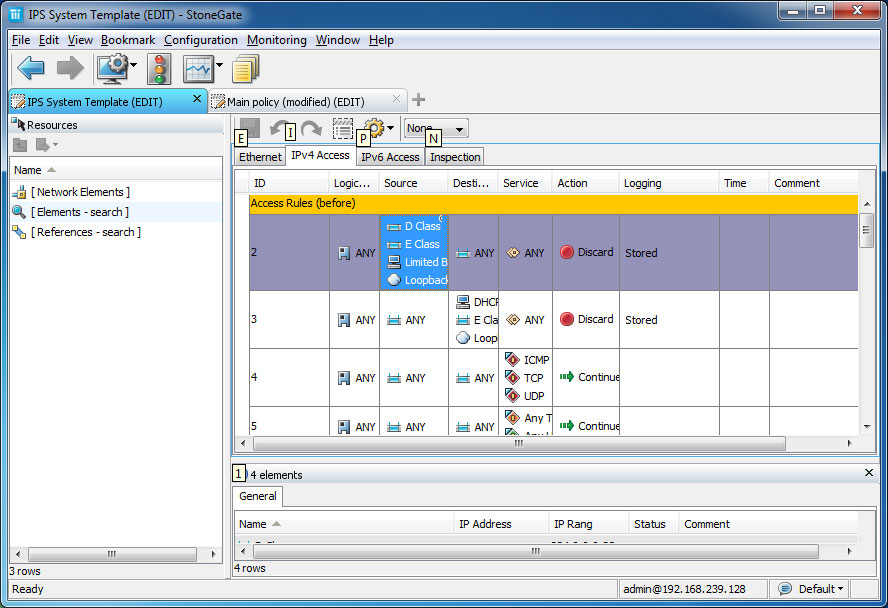Click the Redo arrow icon

pyautogui.click(x=311, y=129)
